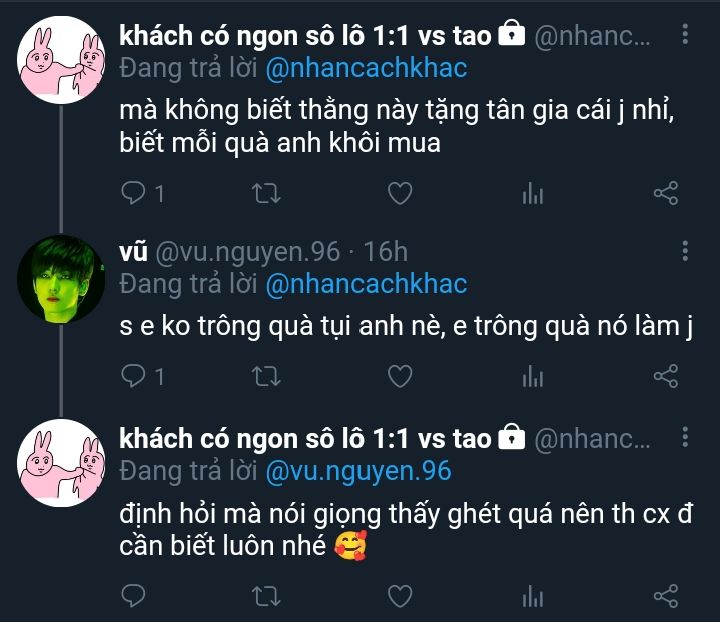Open replies on the first tweet

[x=142, y=193]
